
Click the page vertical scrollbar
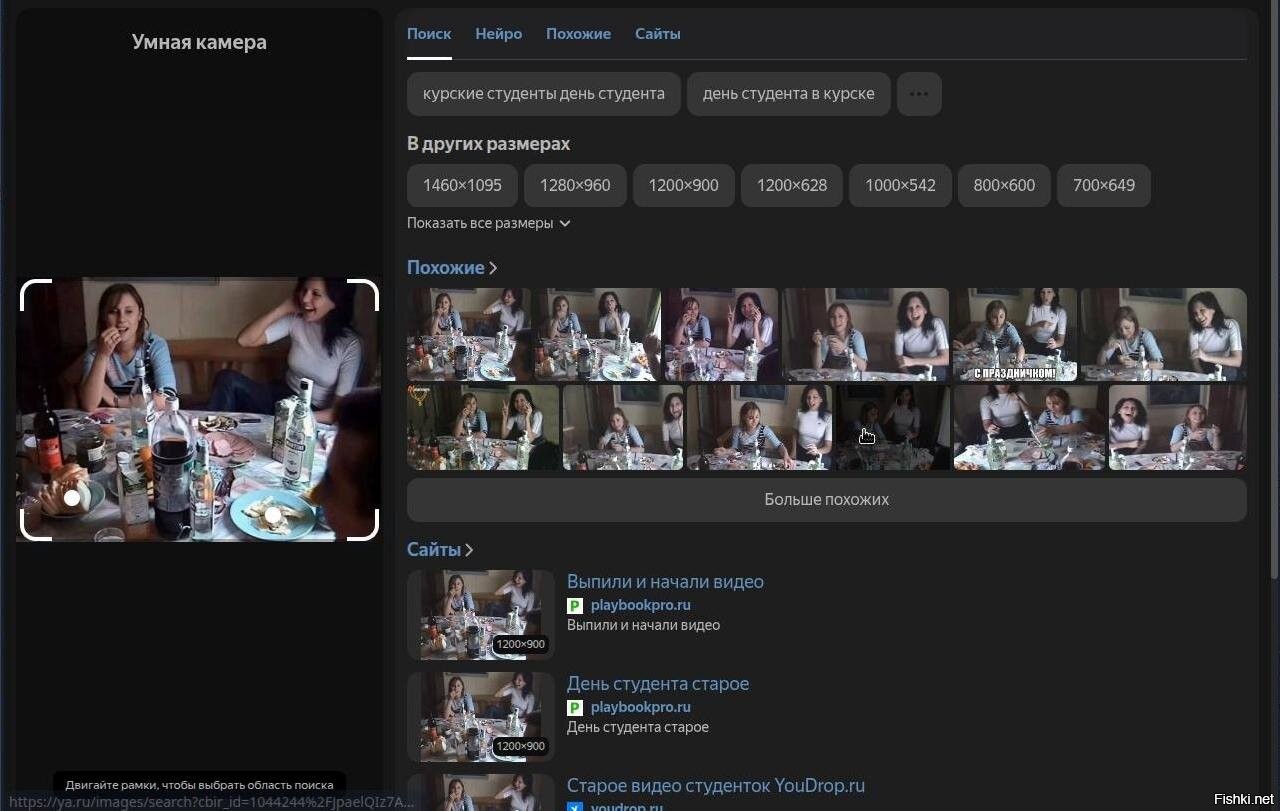[1274, 290]
